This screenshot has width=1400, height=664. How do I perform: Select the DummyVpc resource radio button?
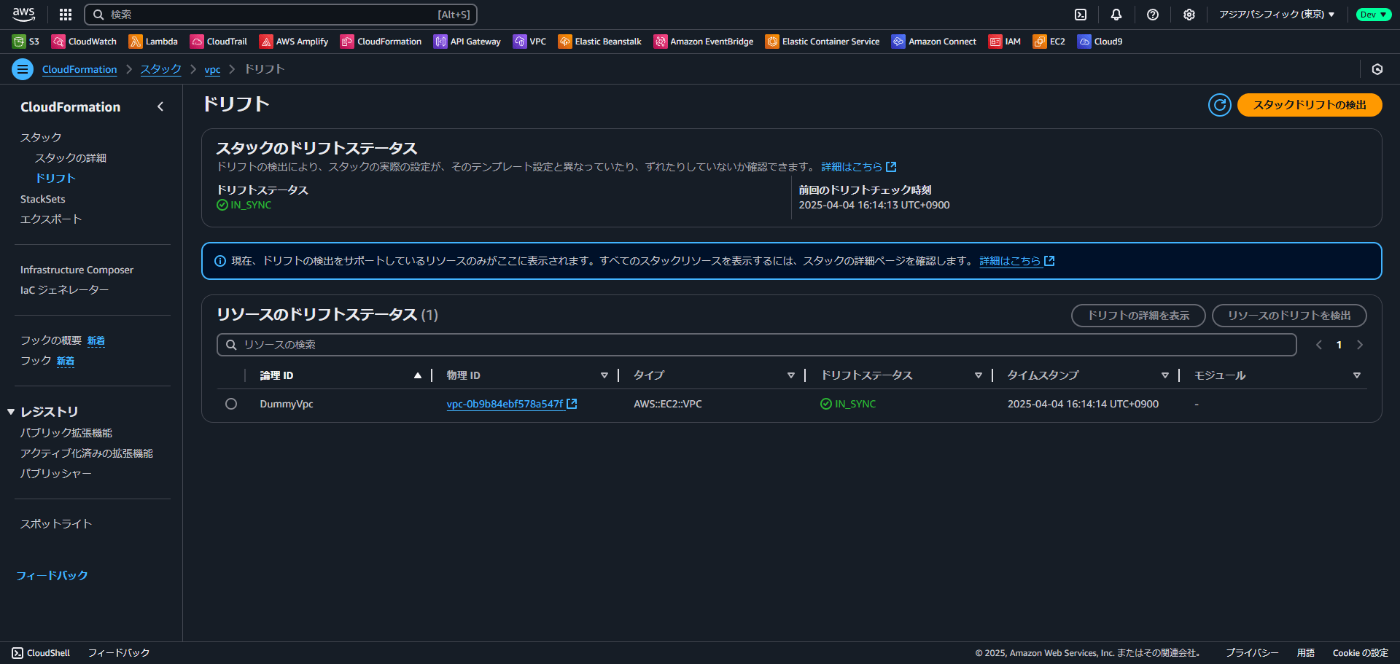(231, 404)
